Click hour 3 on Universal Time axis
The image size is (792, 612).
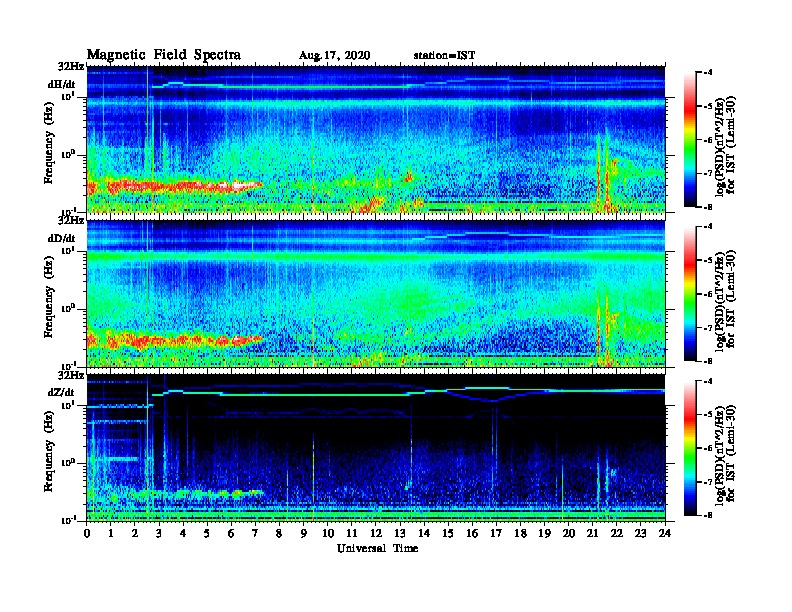click(x=159, y=534)
